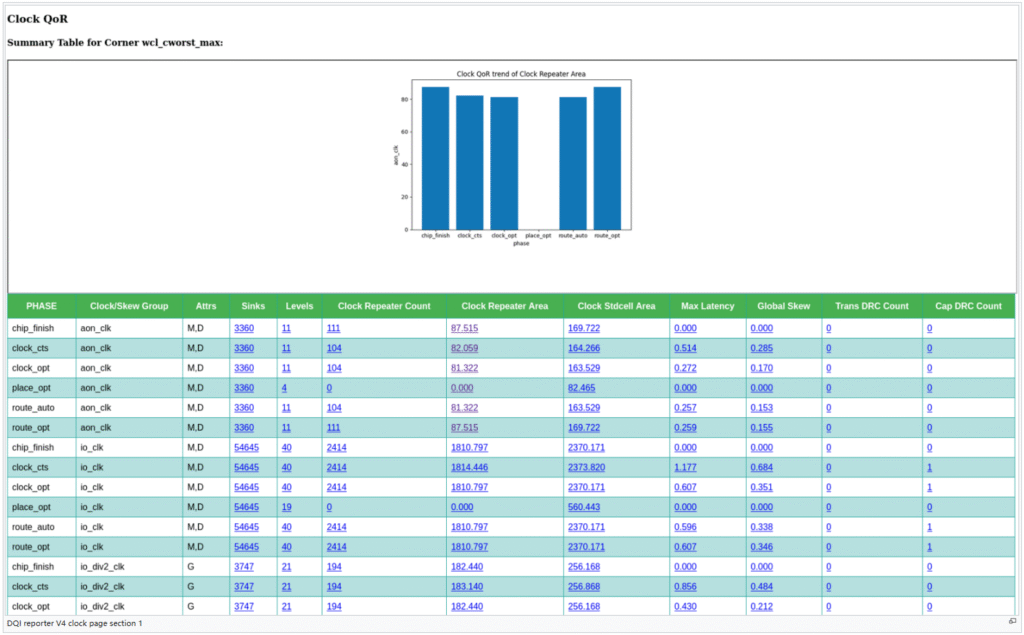Image resolution: width=1024 pixels, height=635 pixels.
Task: Click the 0.514 Max Latency link
Action: [x=685, y=348]
